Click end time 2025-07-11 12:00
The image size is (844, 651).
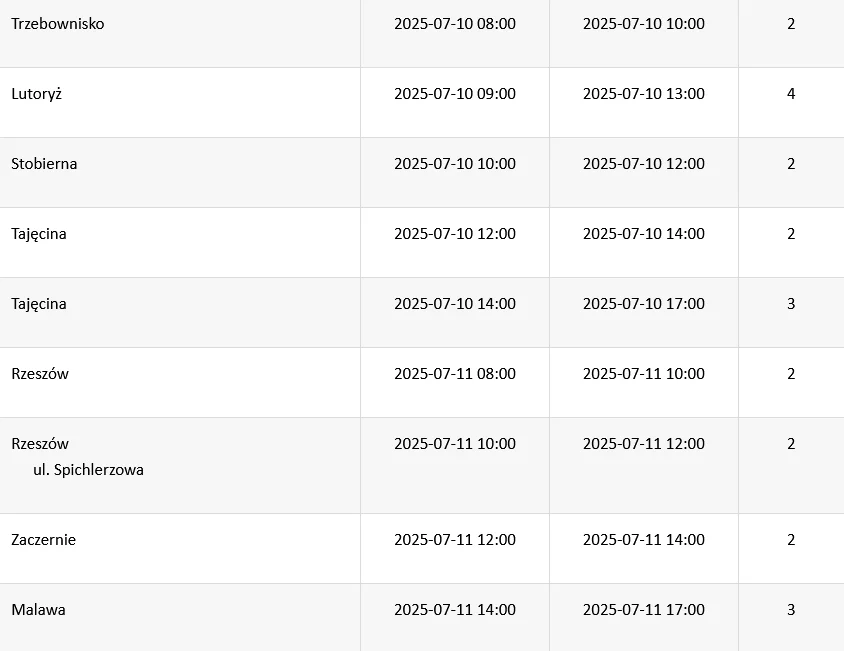point(644,444)
